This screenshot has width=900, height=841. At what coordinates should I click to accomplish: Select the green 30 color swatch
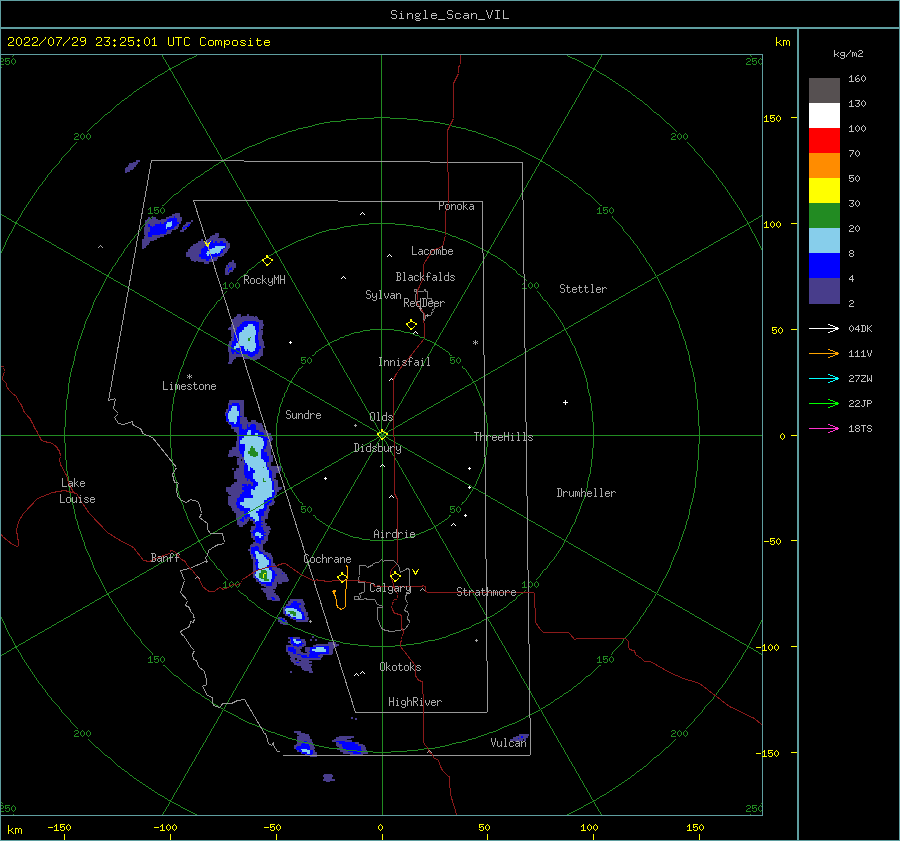click(824, 216)
